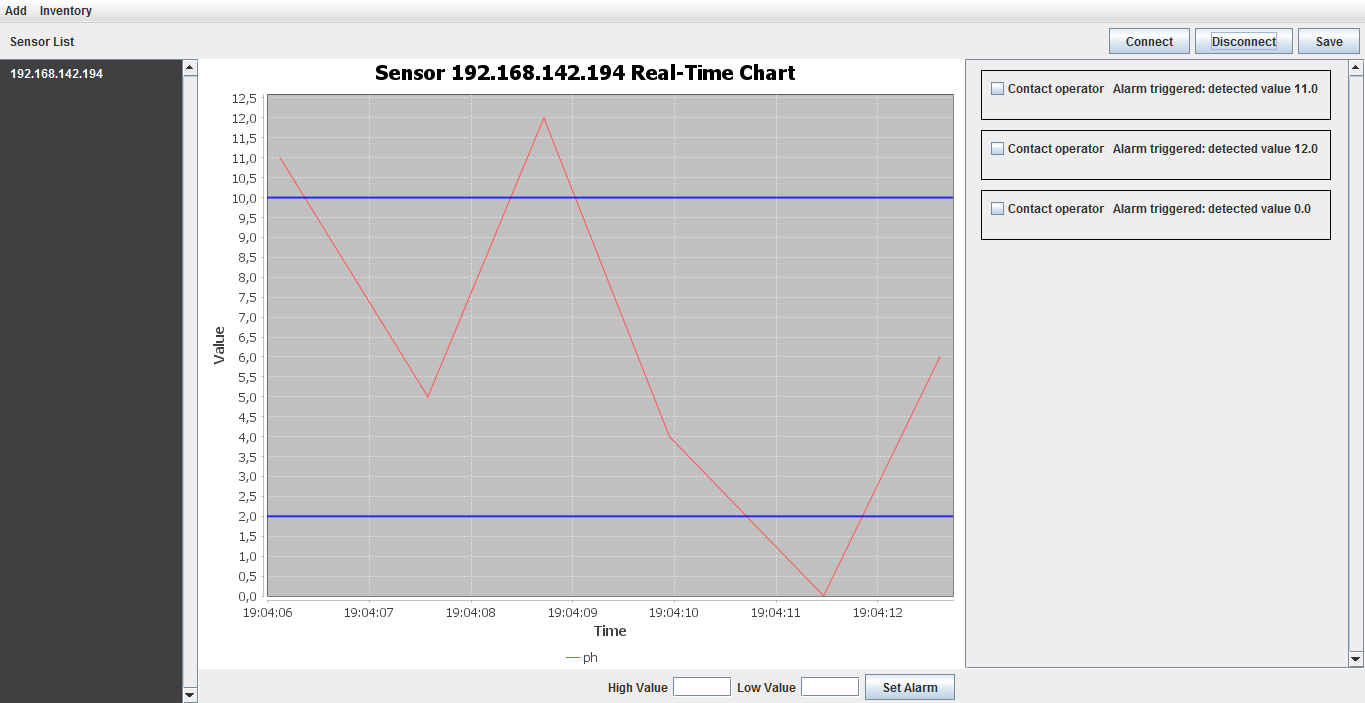Screen dimensions: 1365x703
Task: Click the alarm entry for detected value 12.0
Action: click(1155, 155)
